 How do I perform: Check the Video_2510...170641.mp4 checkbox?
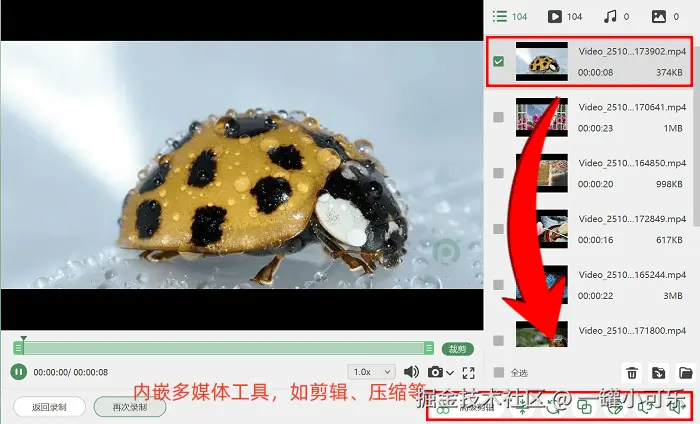pyautogui.click(x=499, y=117)
